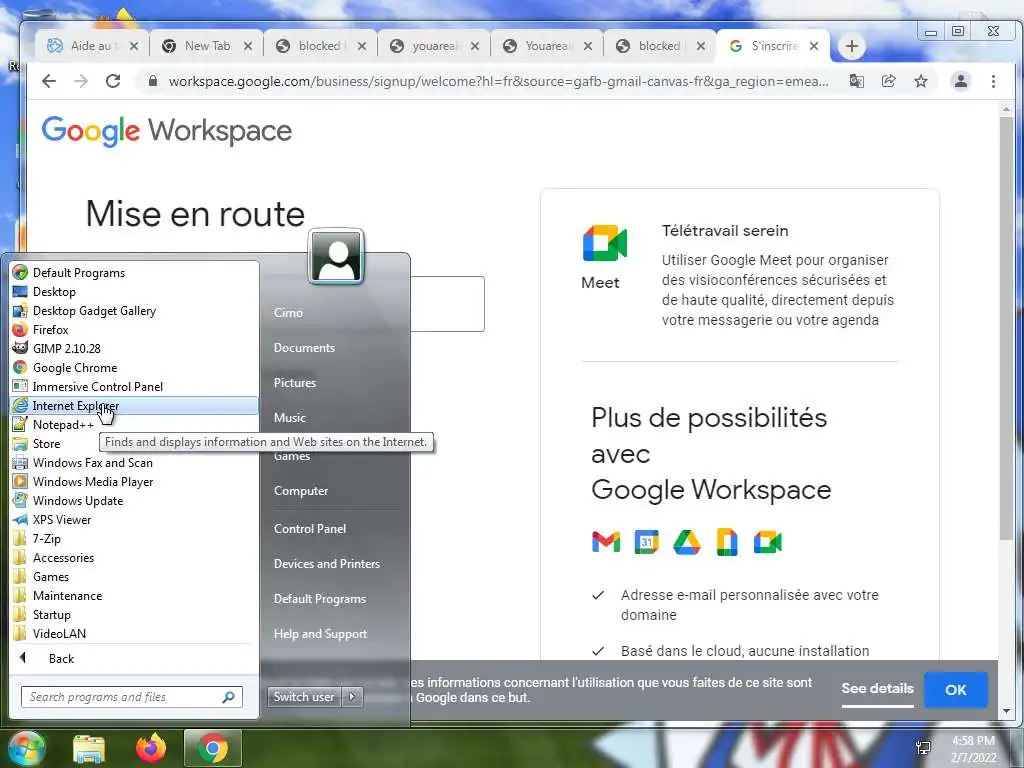Open a new browser tab
This screenshot has height=768, width=1024.
coord(851,46)
